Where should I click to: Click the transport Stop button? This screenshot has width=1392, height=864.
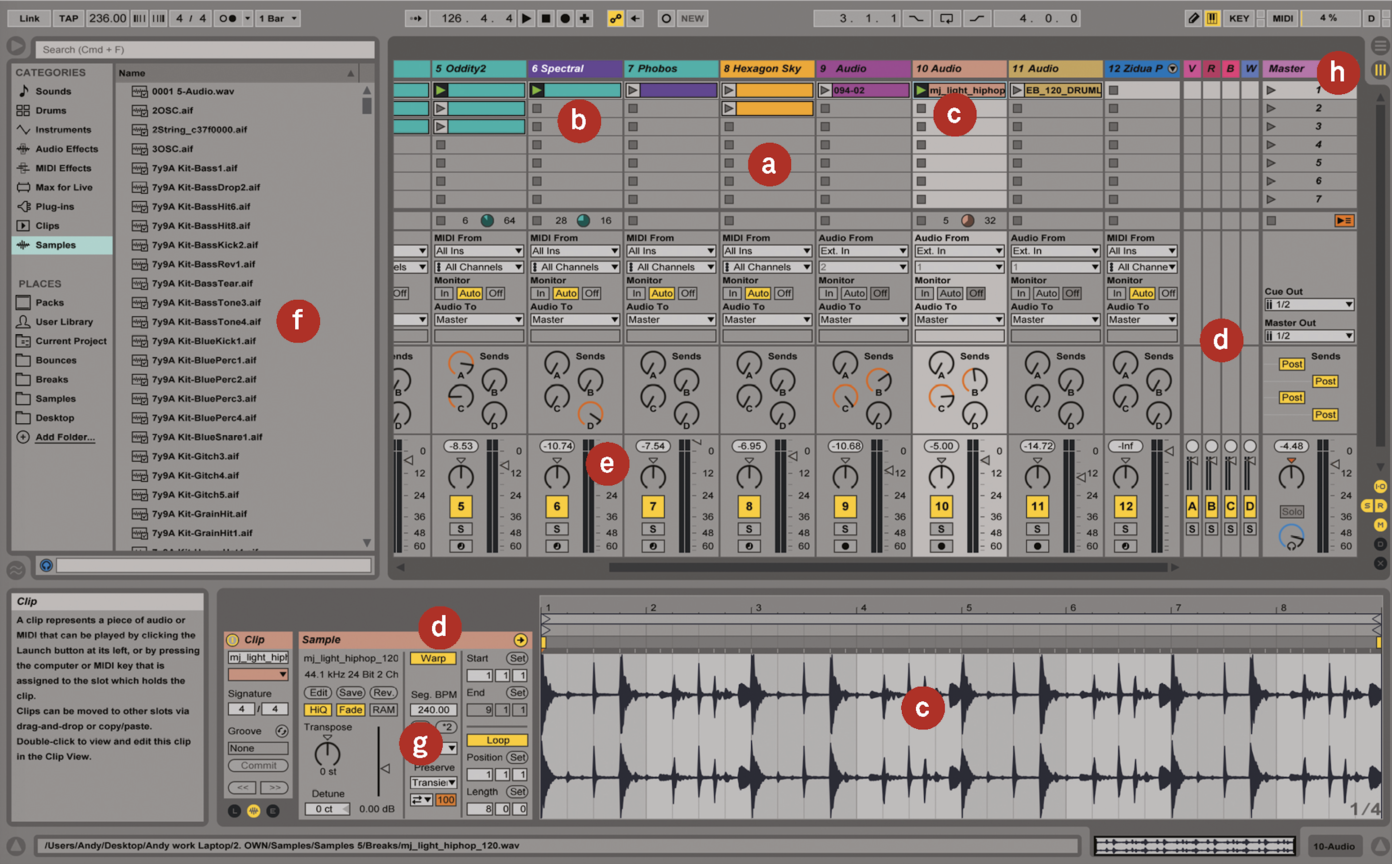point(546,18)
